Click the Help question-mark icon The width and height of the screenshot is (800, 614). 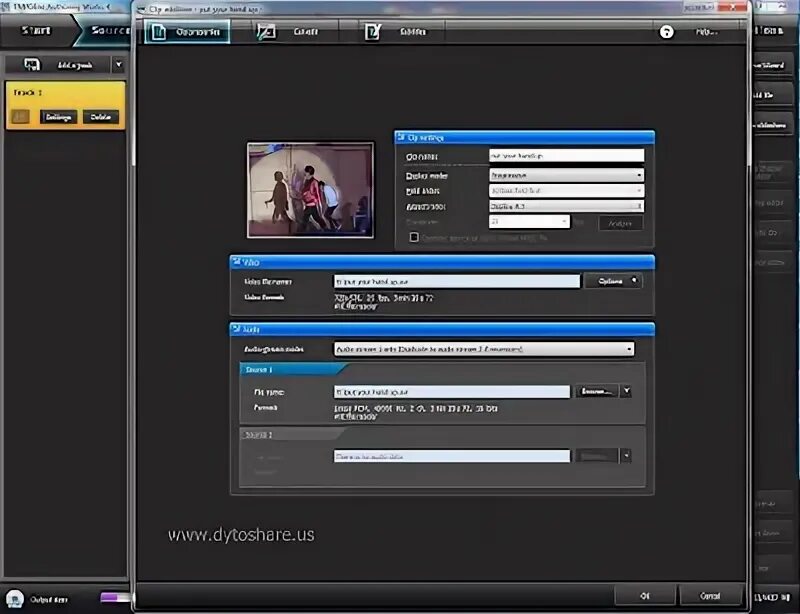pos(666,32)
